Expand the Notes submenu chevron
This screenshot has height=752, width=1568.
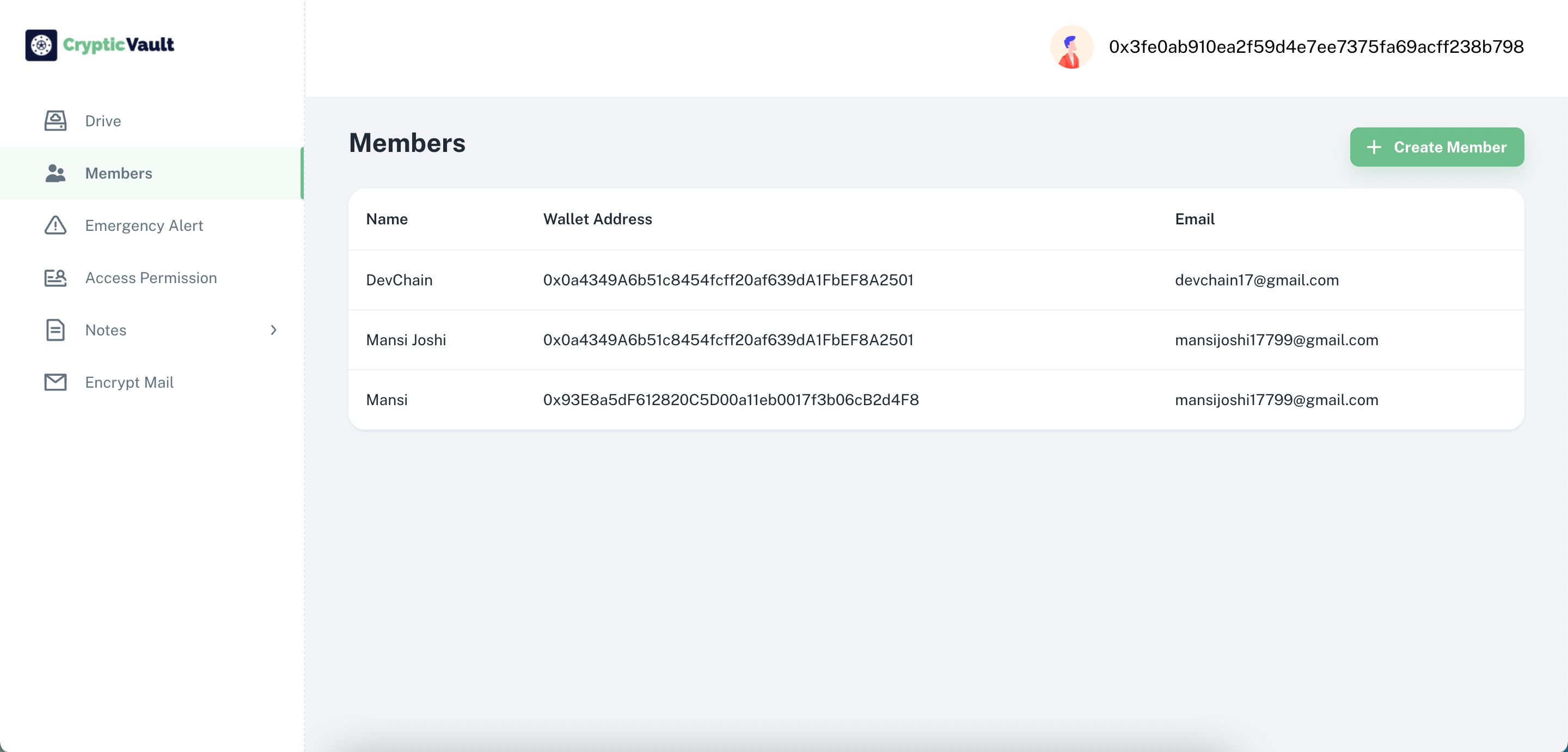point(273,330)
